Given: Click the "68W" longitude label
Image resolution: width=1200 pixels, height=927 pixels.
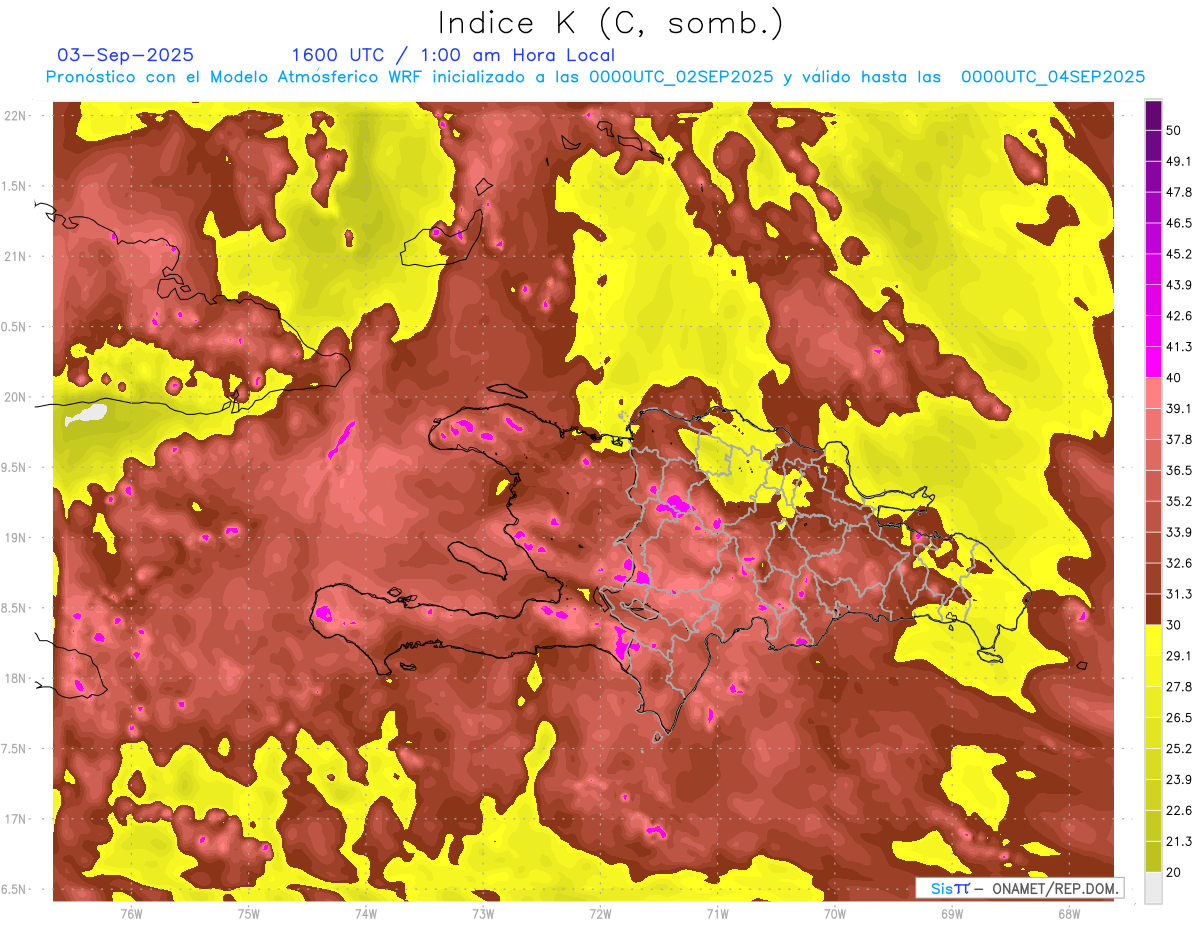Looking at the screenshot, I should coord(1069,912).
